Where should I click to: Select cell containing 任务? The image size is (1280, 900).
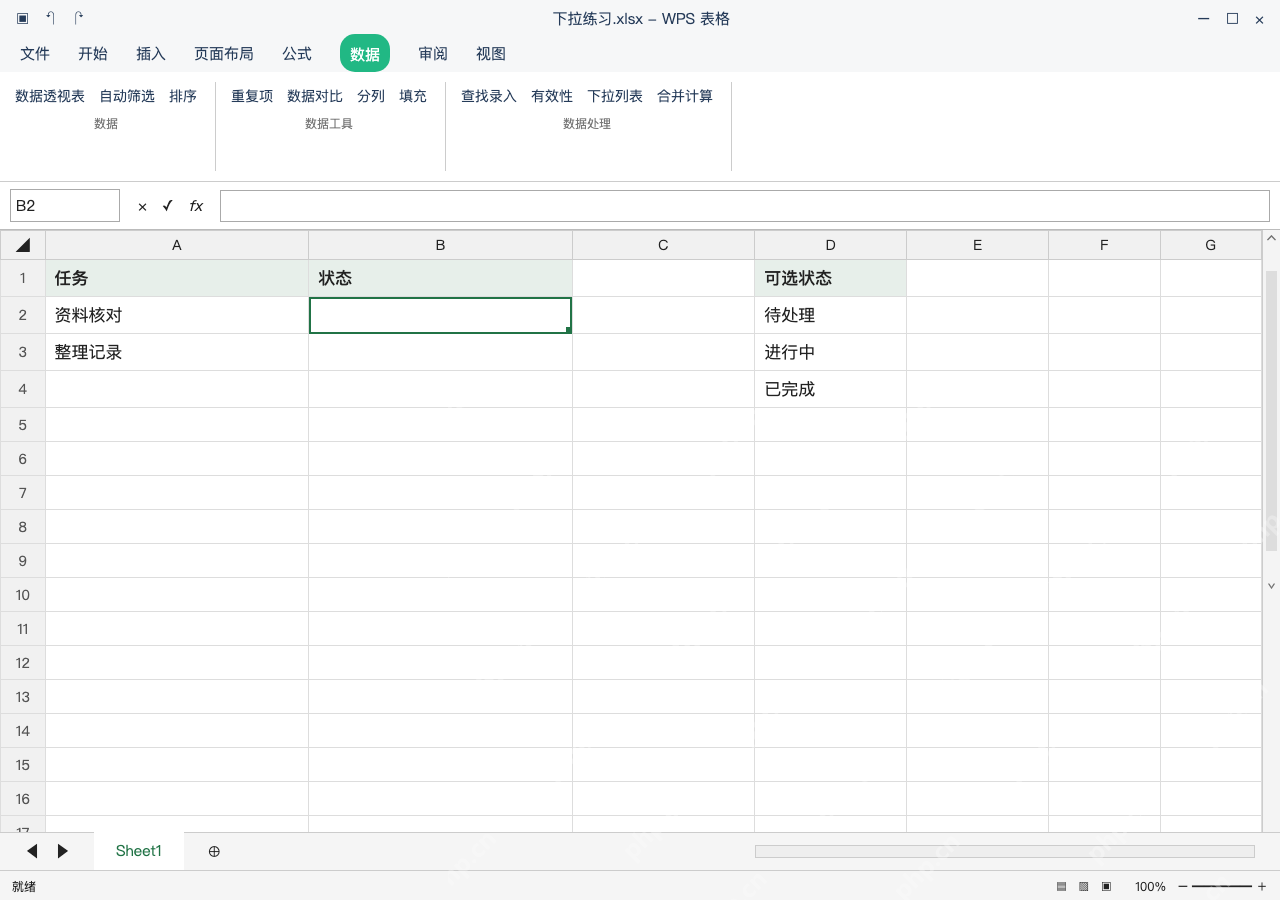177,278
